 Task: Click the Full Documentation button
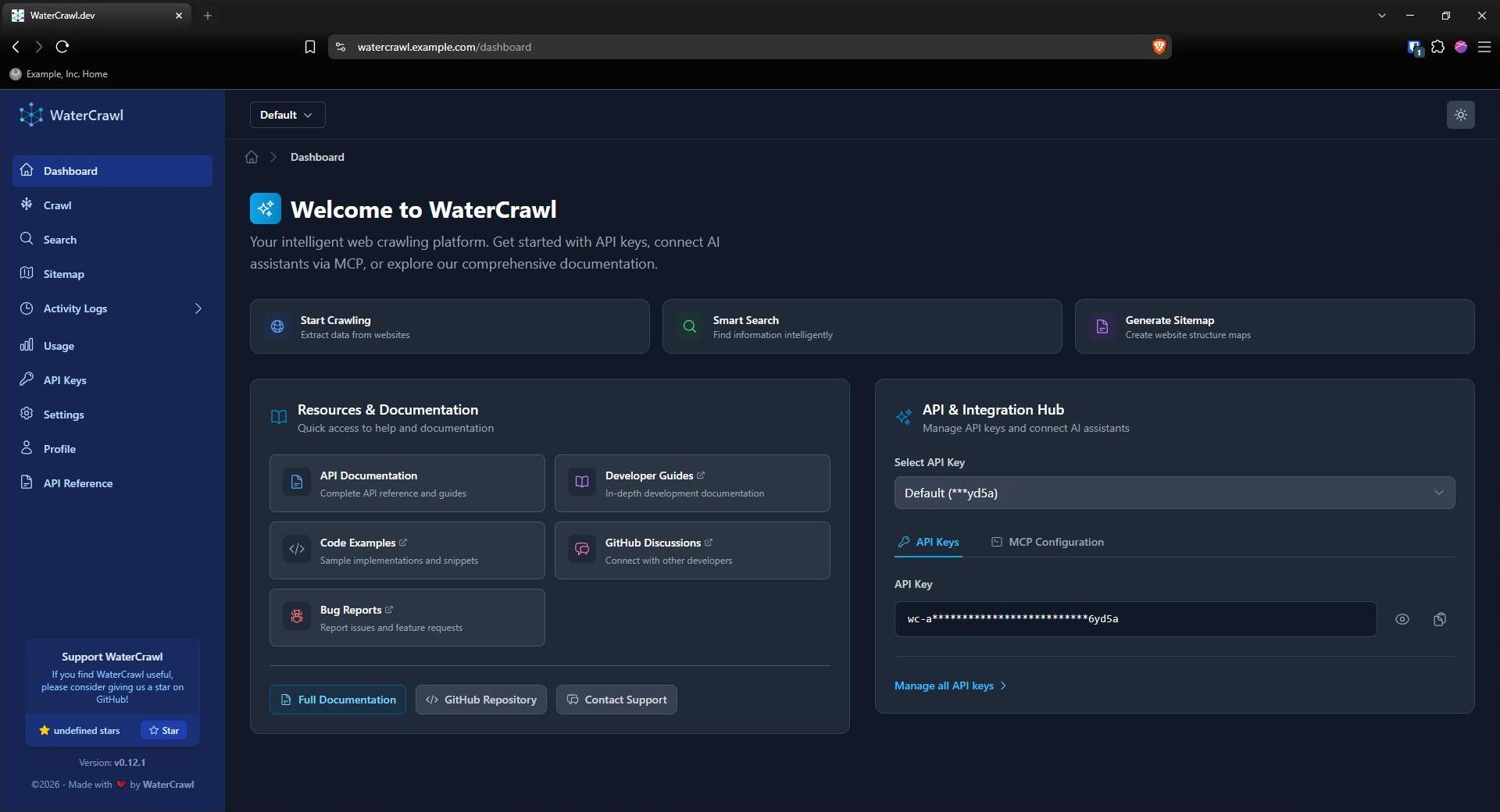pyautogui.click(x=337, y=700)
